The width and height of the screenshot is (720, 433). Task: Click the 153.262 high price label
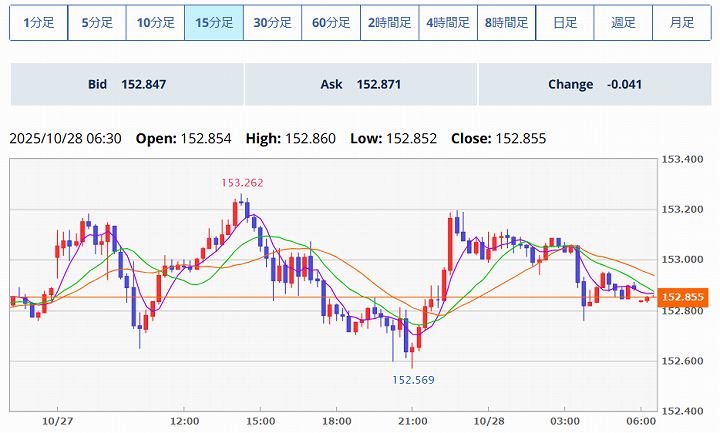click(242, 183)
